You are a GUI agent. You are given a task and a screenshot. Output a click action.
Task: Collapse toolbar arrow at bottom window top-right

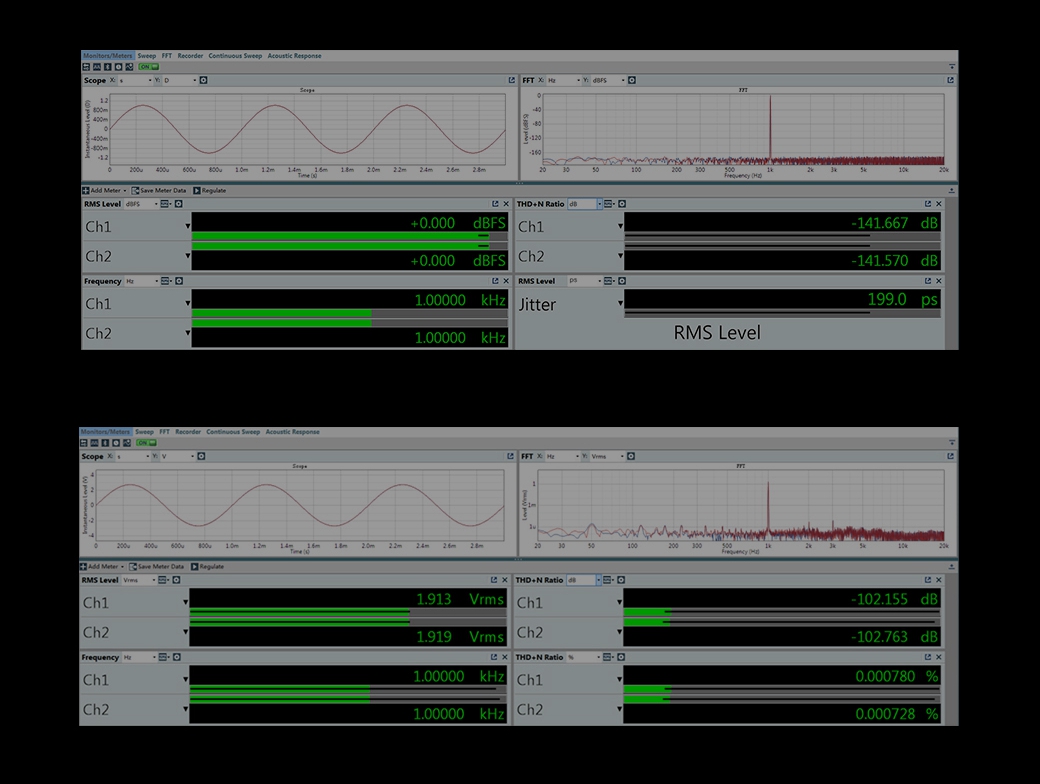pos(952,442)
